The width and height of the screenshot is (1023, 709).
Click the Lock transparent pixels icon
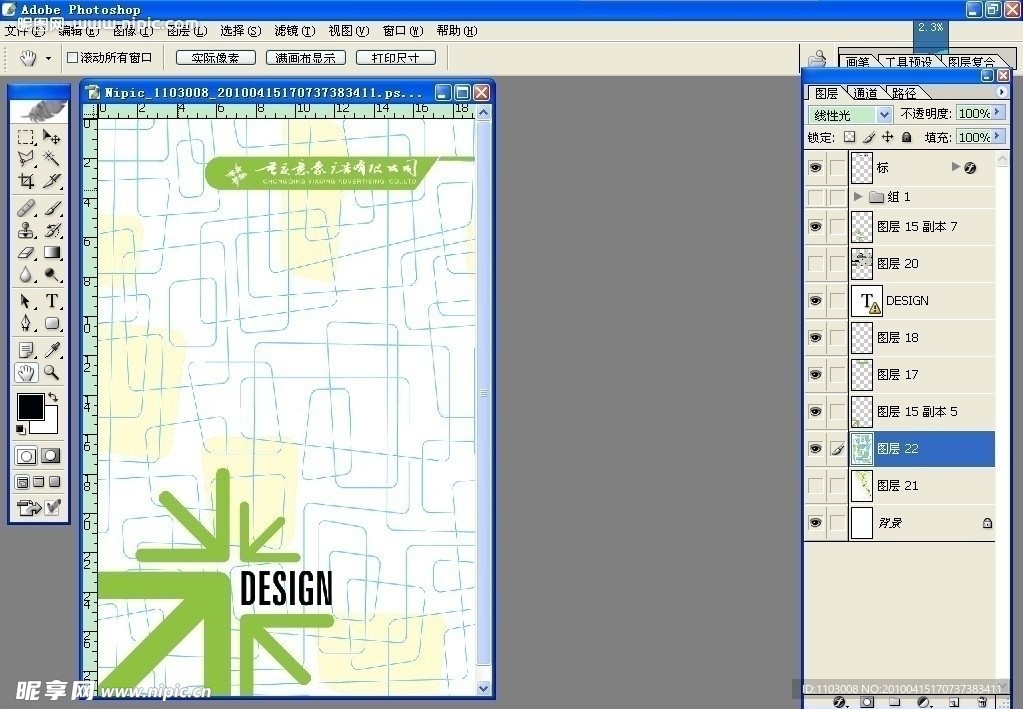(x=849, y=137)
